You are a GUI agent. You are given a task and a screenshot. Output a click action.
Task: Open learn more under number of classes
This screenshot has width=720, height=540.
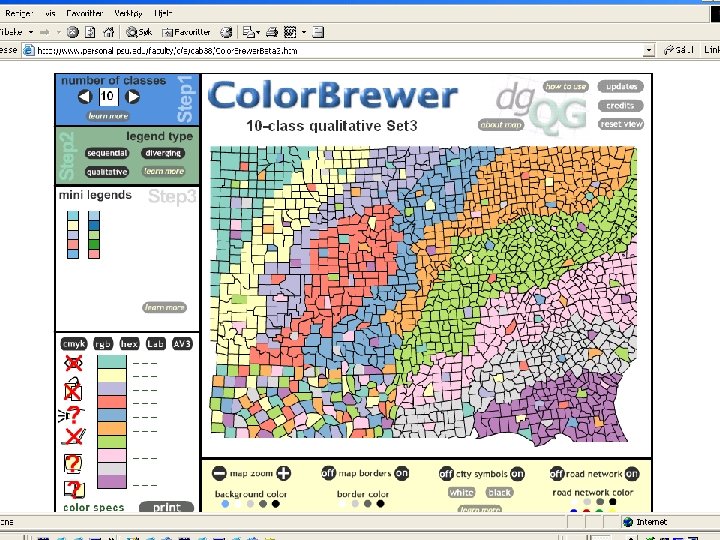click(x=108, y=116)
